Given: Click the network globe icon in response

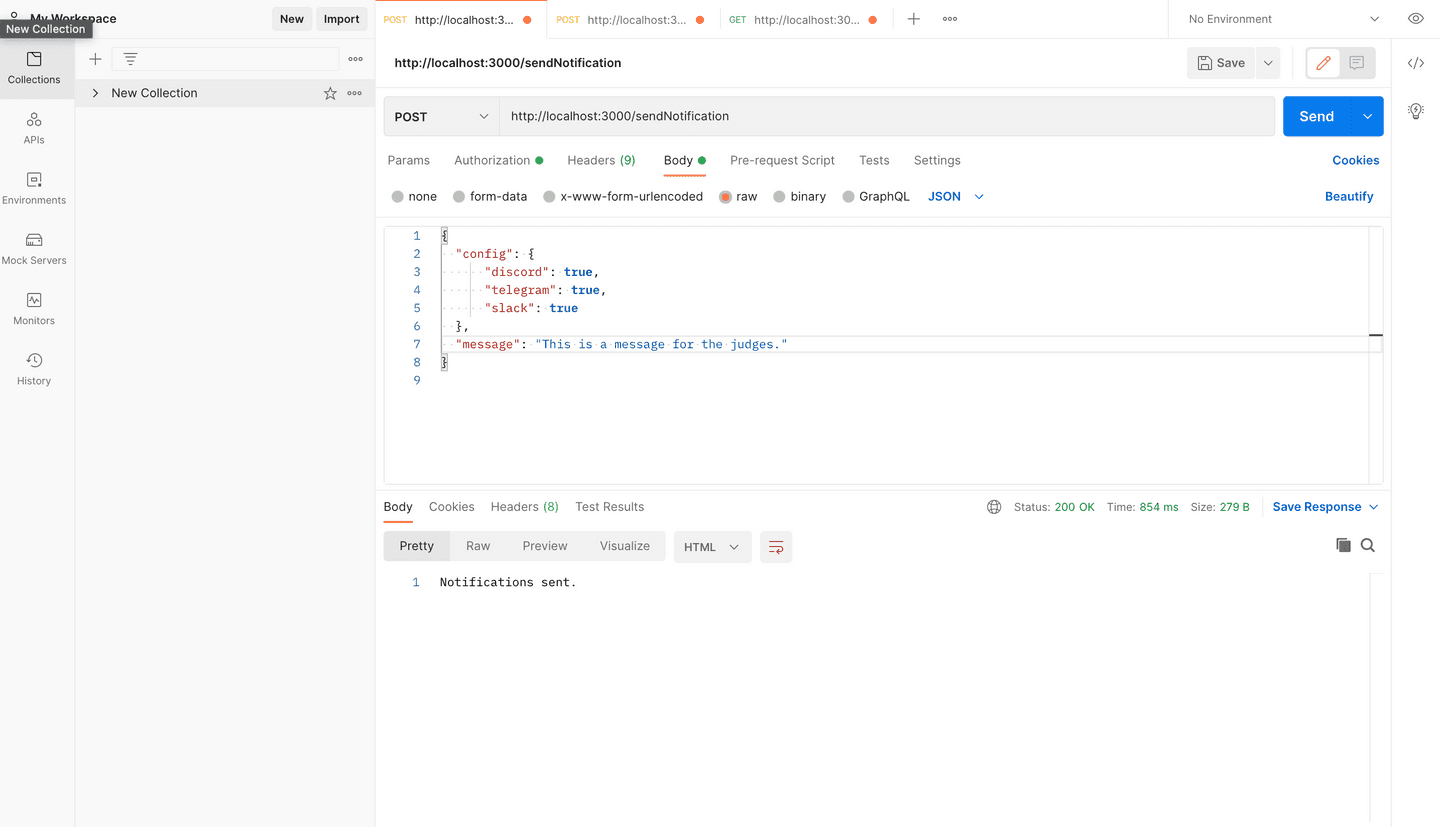Looking at the screenshot, I should (x=994, y=507).
